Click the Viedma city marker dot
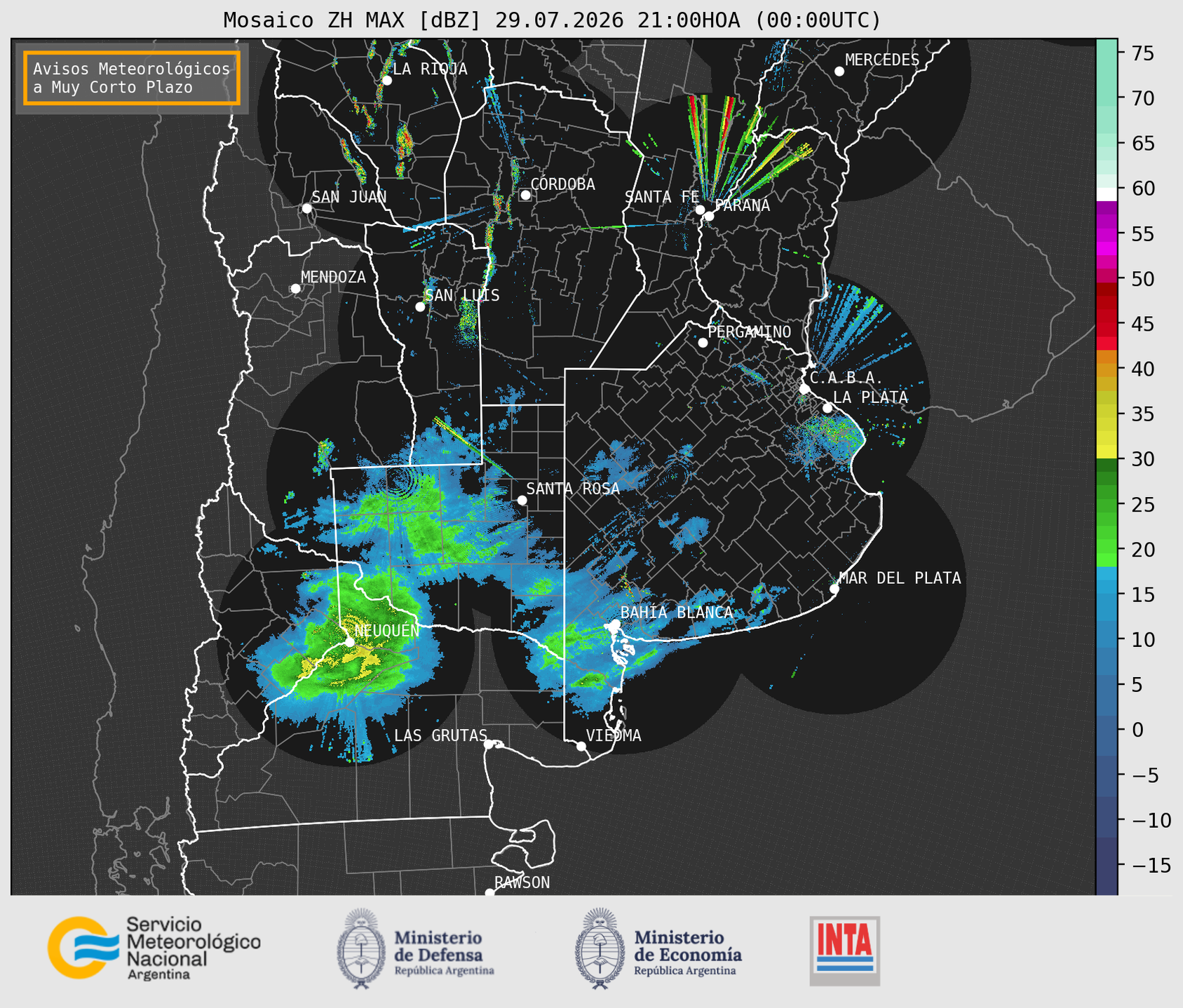Viewport: 1183px width, 1008px height. [x=581, y=746]
